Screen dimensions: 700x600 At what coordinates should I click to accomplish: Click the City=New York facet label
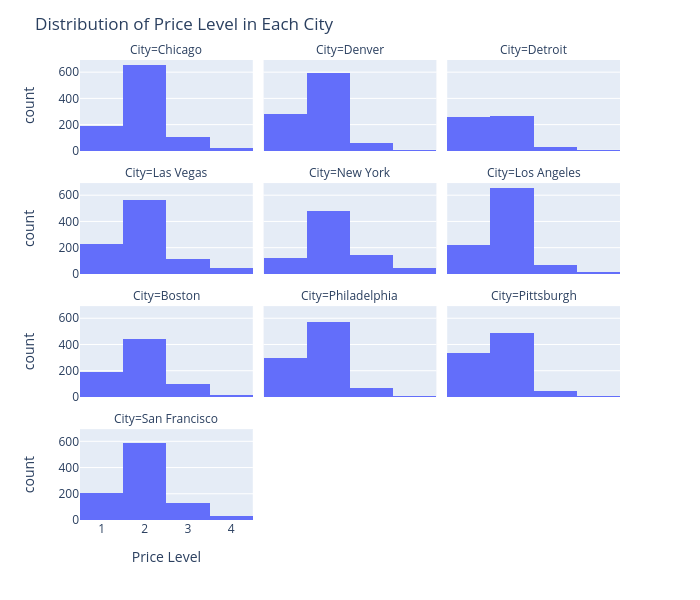click(x=350, y=173)
